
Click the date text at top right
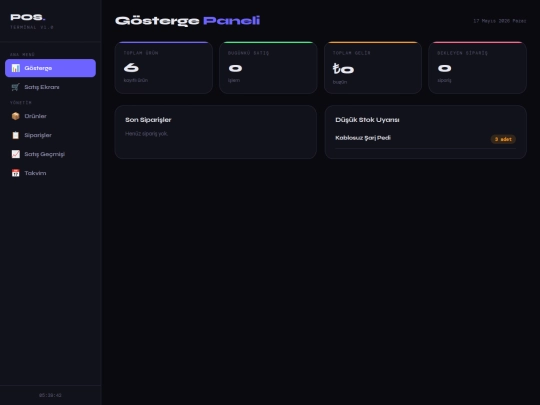click(500, 21)
